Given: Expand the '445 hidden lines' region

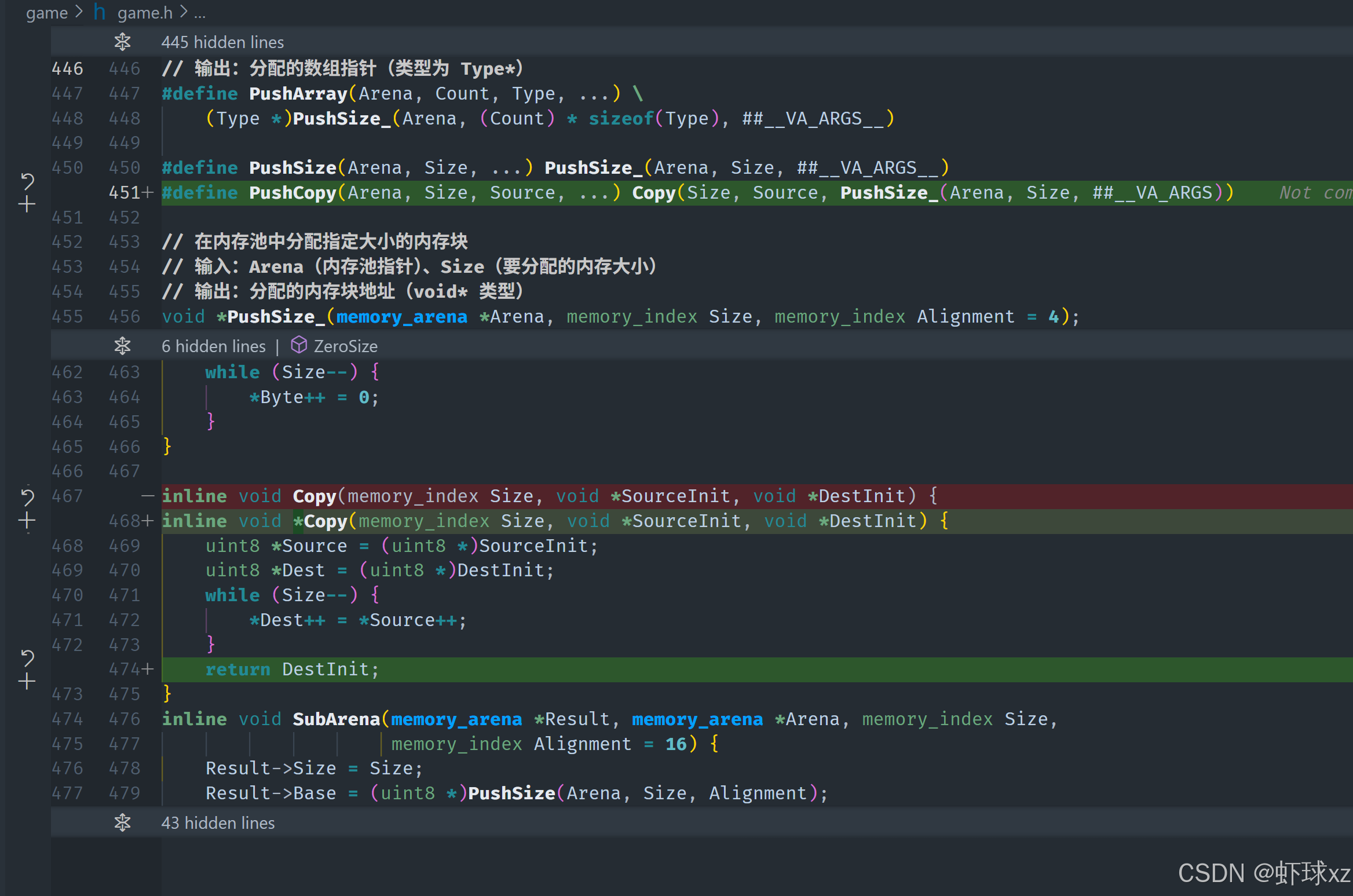Looking at the screenshot, I should tap(222, 42).
